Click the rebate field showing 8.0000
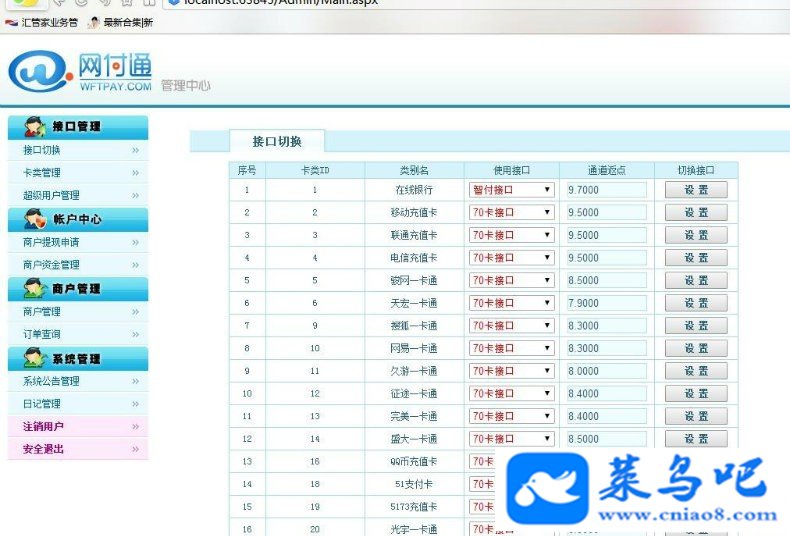Image resolution: width=790 pixels, height=536 pixels. [x=607, y=371]
